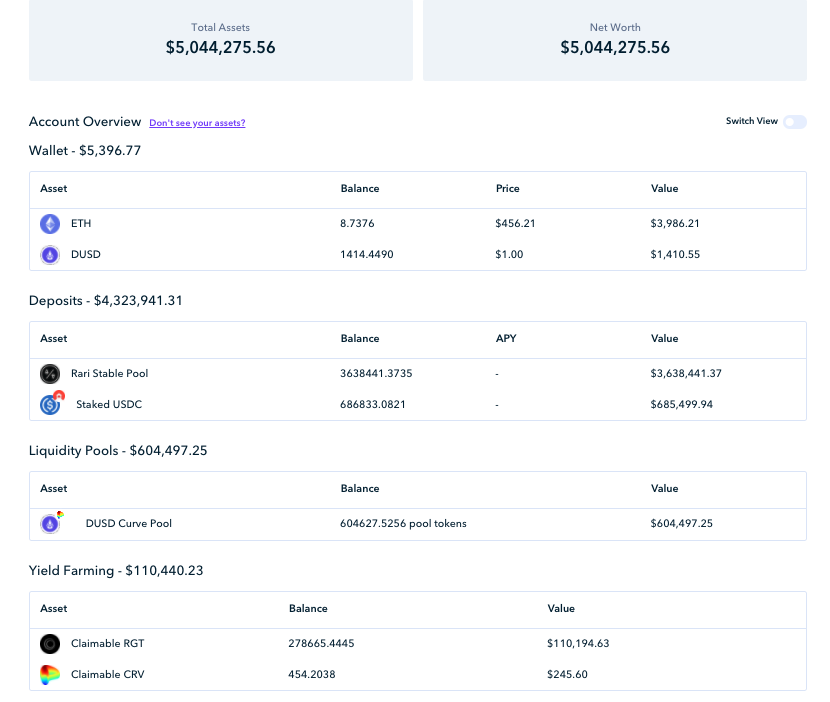Click the balance 3638441.3735
Image resolution: width=830 pixels, height=702 pixels.
coord(376,373)
